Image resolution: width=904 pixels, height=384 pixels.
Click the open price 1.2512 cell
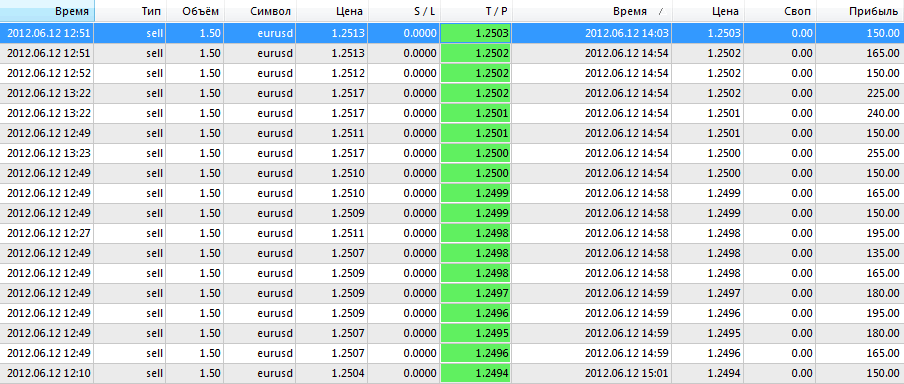pyautogui.click(x=332, y=74)
